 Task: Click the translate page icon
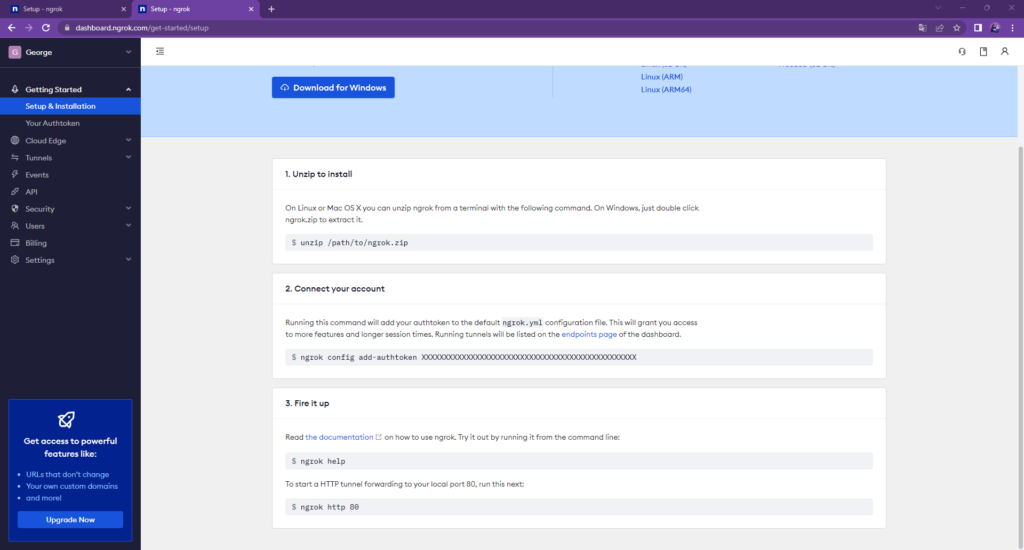(922, 28)
